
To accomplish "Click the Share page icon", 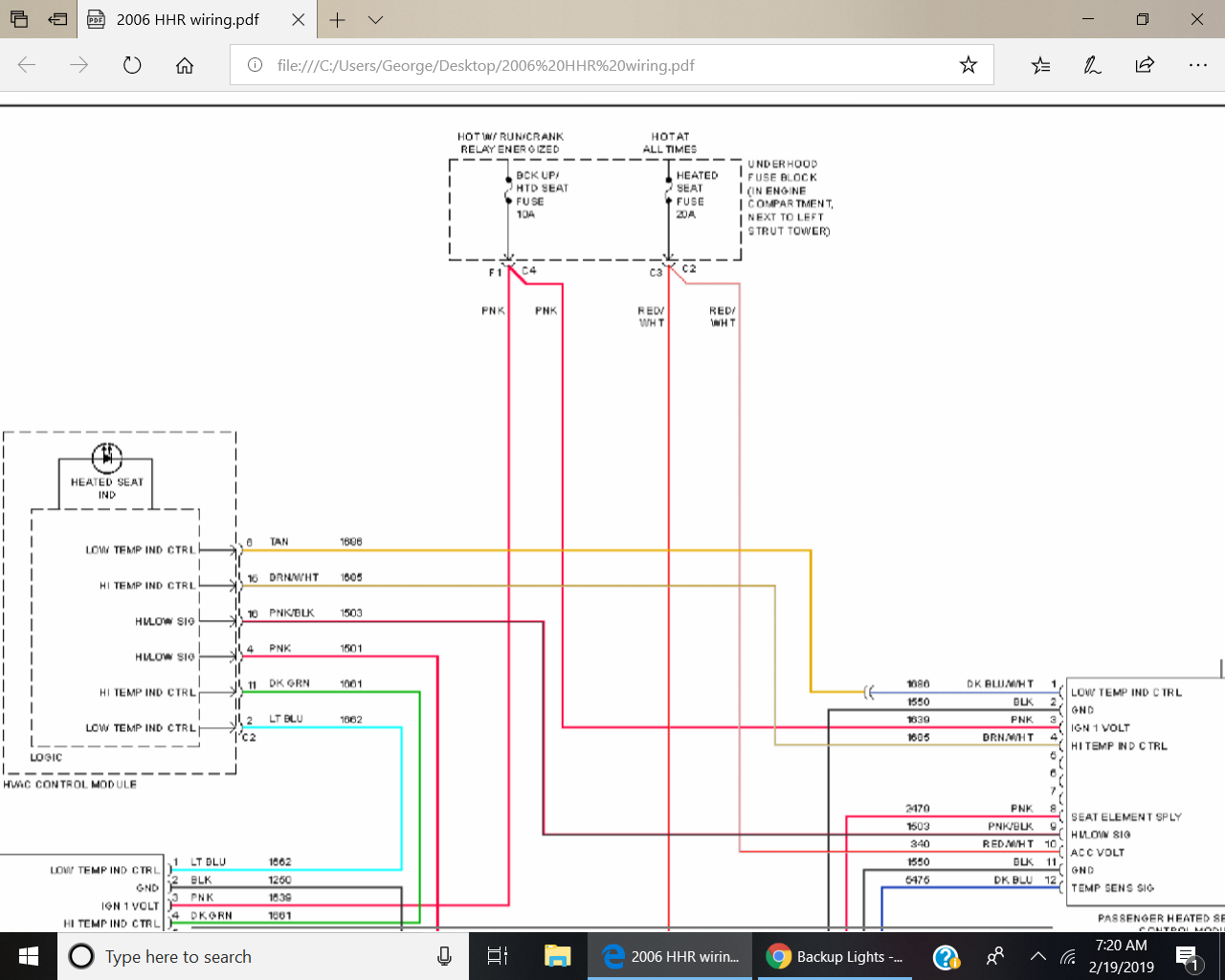I will pos(1145,65).
